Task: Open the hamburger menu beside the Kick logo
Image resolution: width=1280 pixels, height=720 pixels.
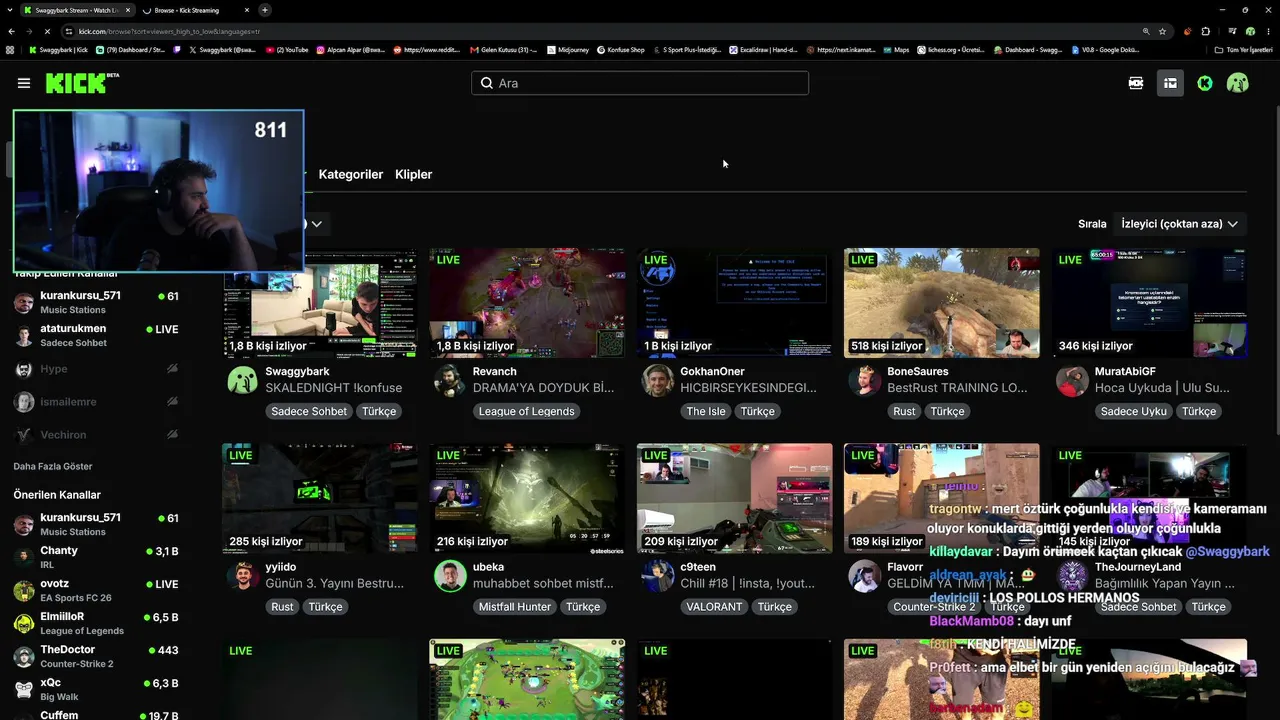Action: tap(24, 83)
